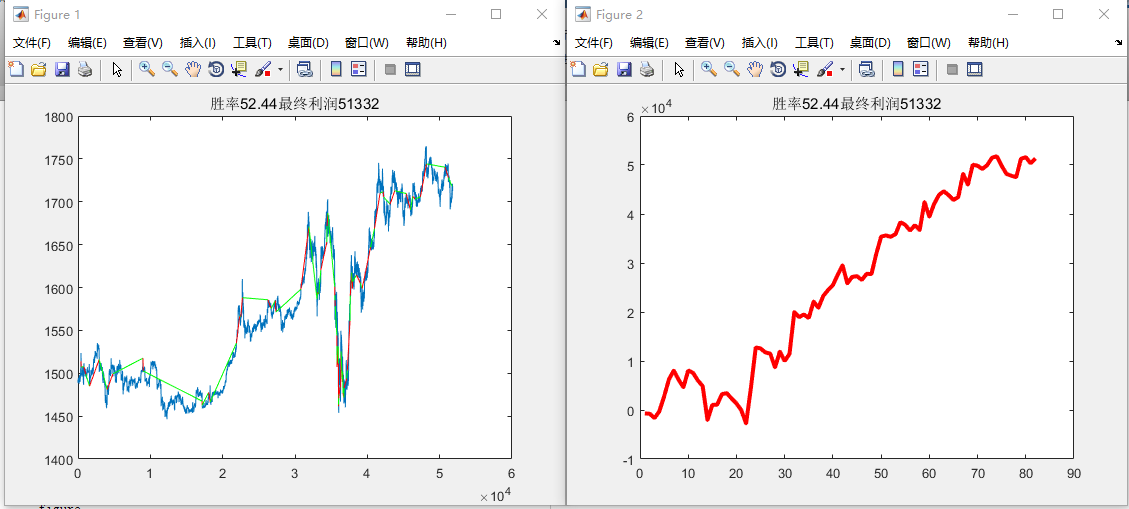Select Brush data tool in Figure 2
This screenshot has width=1129, height=509.
pos(826,69)
